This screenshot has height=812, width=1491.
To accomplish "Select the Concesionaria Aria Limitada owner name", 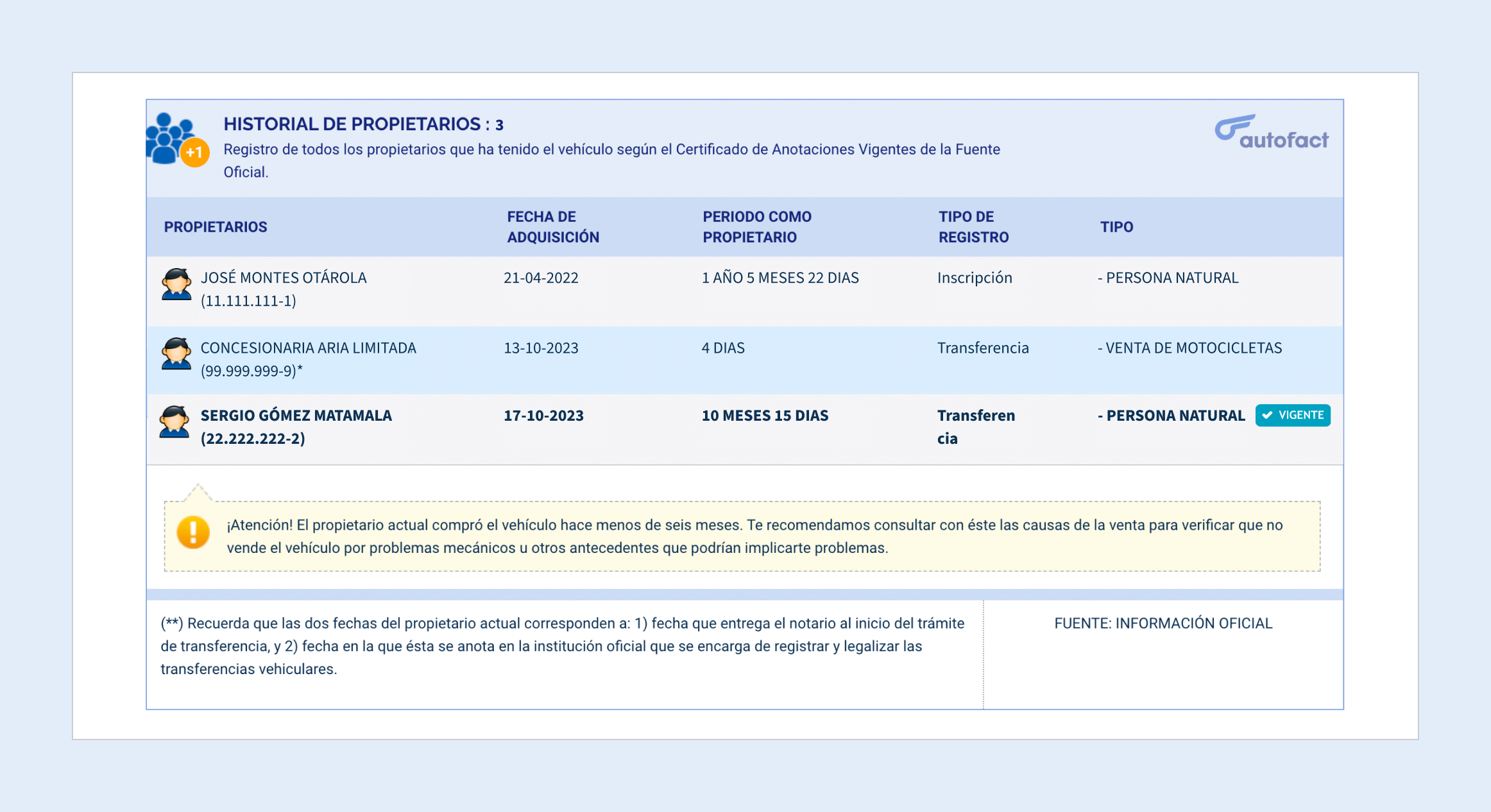I will (x=309, y=348).
